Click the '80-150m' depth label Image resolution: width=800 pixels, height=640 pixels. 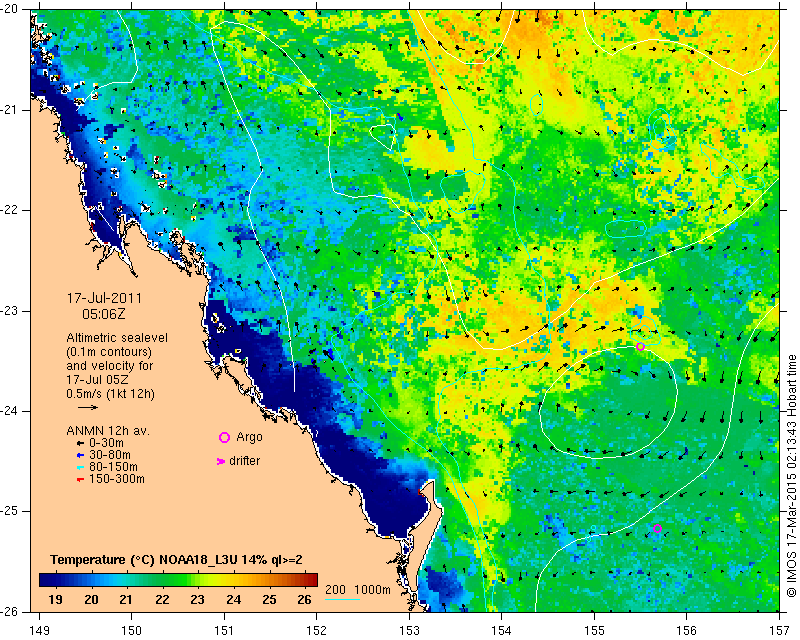(113, 467)
